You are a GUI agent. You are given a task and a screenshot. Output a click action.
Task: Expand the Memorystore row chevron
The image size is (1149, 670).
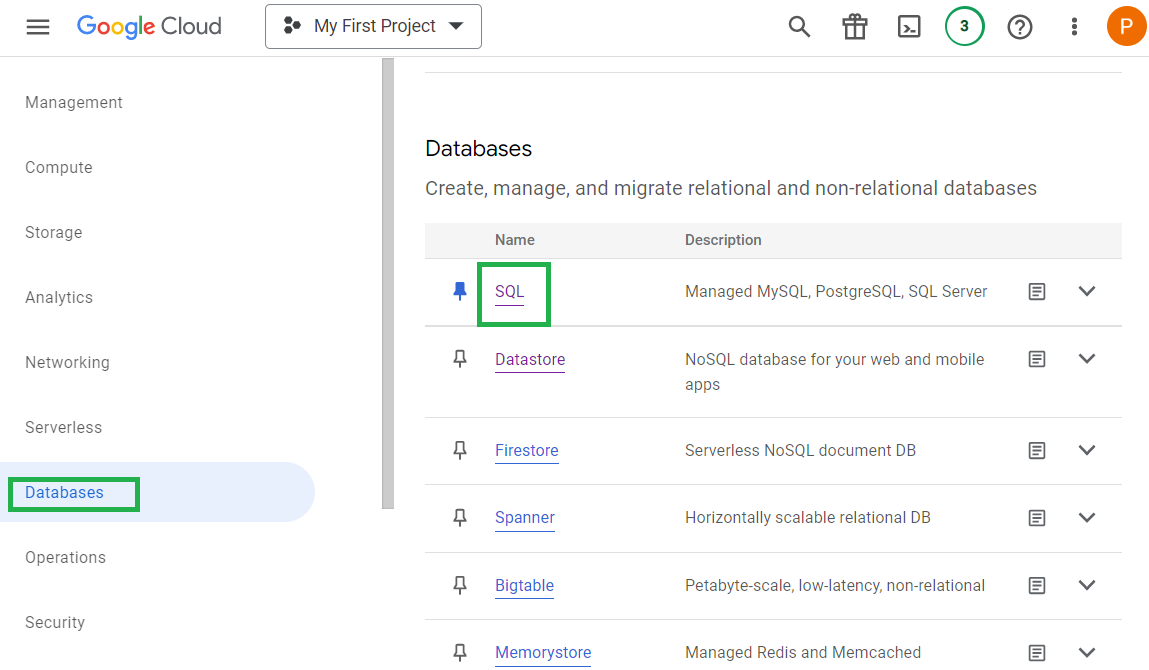pyautogui.click(x=1087, y=652)
